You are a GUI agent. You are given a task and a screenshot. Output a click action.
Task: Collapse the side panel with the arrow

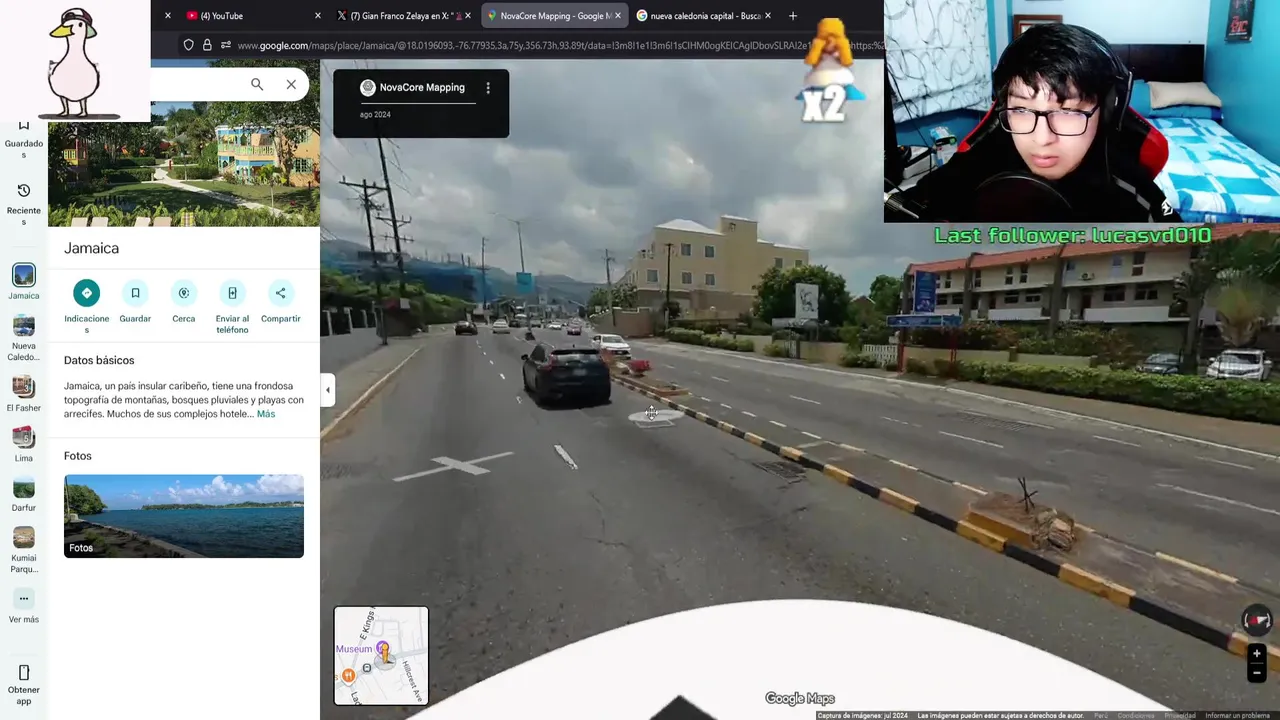(x=327, y=390)
